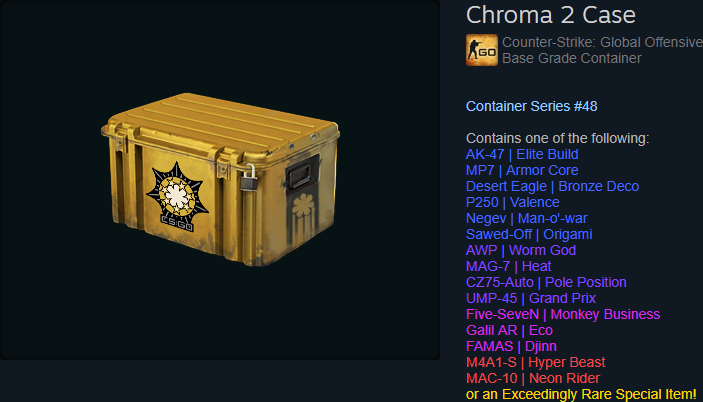
Task: Select Negev | Man-o'-war
Action: point(526,218)
